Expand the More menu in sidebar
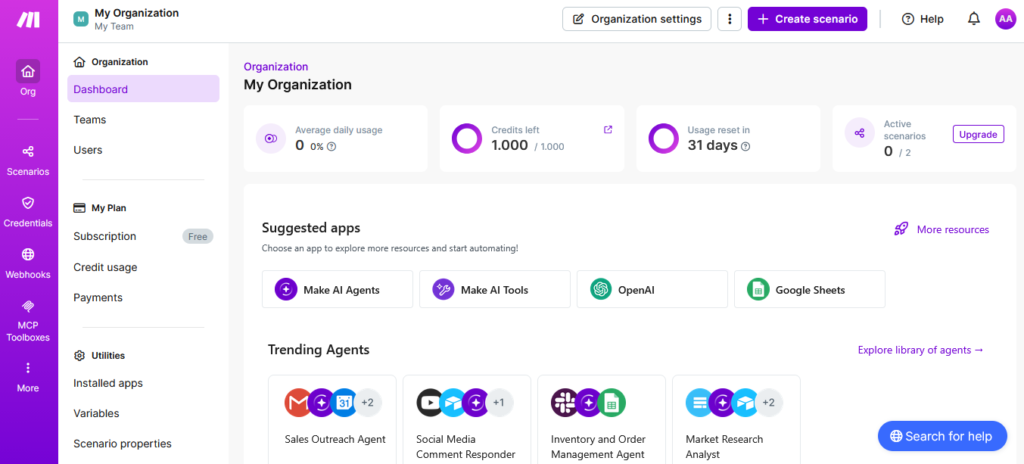 28,377
